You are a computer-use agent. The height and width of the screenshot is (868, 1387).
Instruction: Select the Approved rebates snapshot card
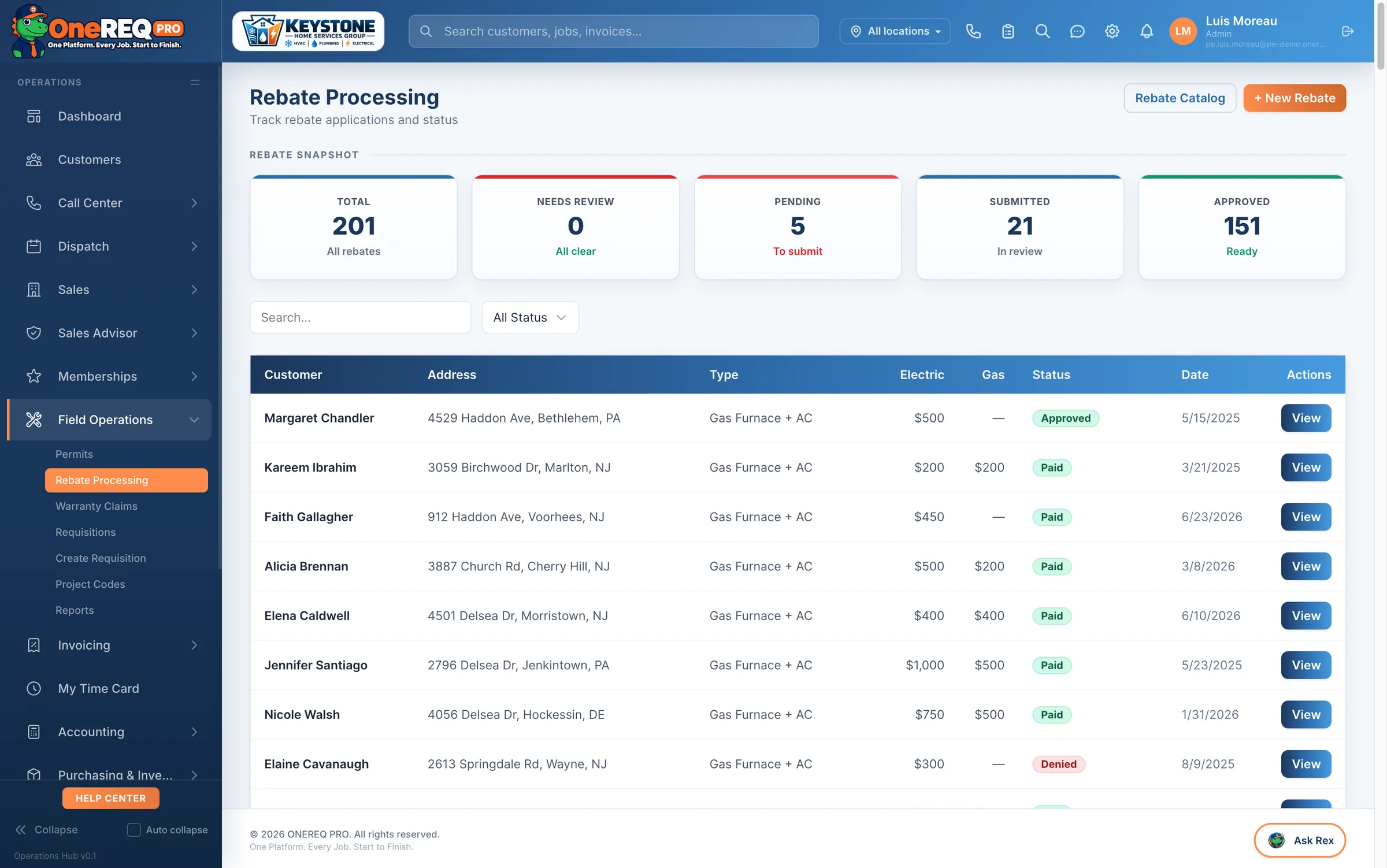click(1242, 227)
